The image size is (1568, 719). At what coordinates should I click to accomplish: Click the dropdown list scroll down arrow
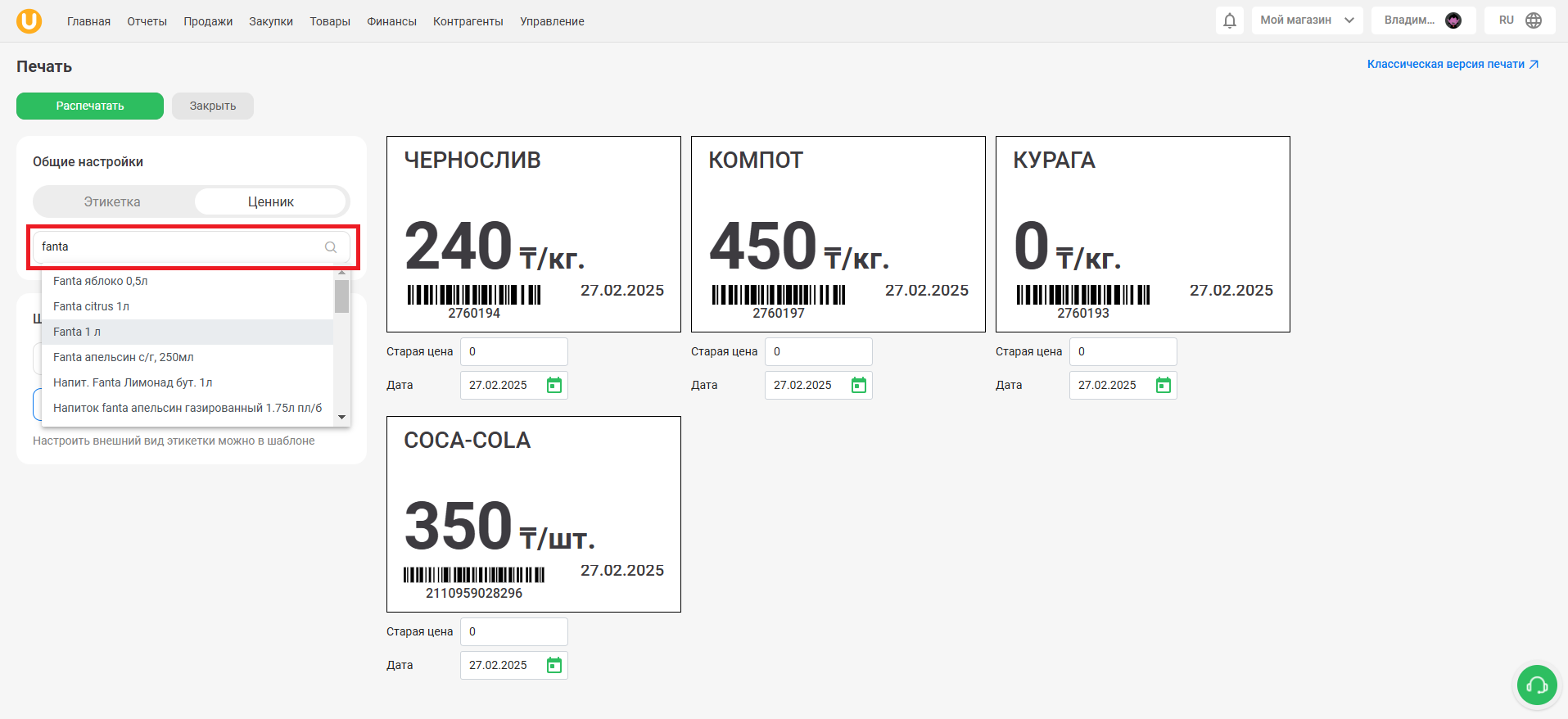click(x=342, y=417)
